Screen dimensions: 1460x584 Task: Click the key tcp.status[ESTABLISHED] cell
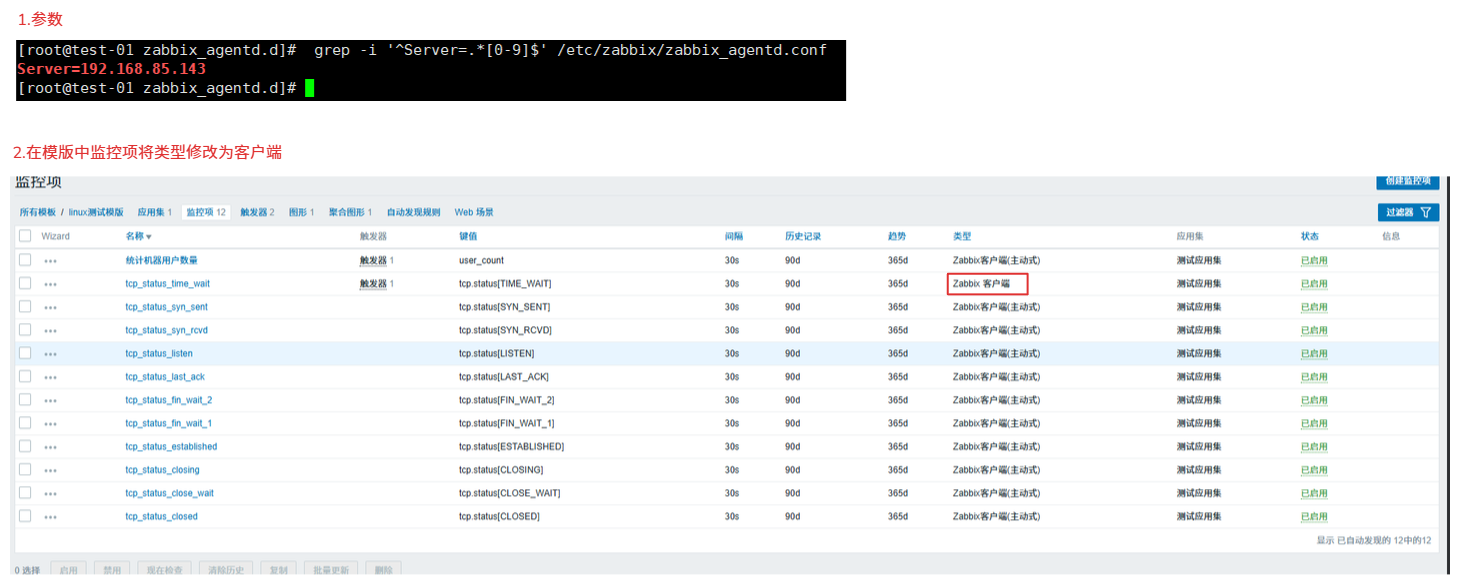coord(511,447)
